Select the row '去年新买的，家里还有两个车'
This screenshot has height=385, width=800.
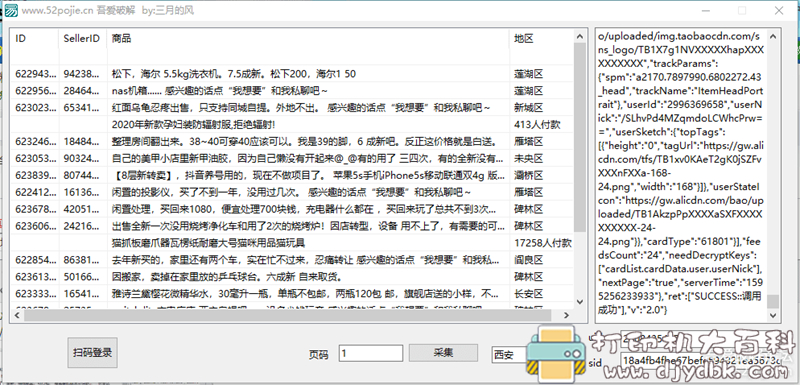[292, 259]
